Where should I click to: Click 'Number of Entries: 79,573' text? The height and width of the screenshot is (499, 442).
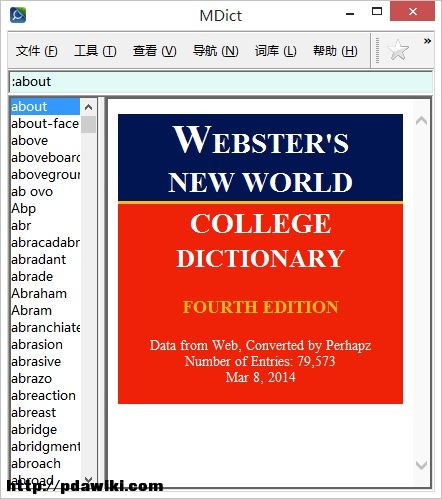[260, 361]
